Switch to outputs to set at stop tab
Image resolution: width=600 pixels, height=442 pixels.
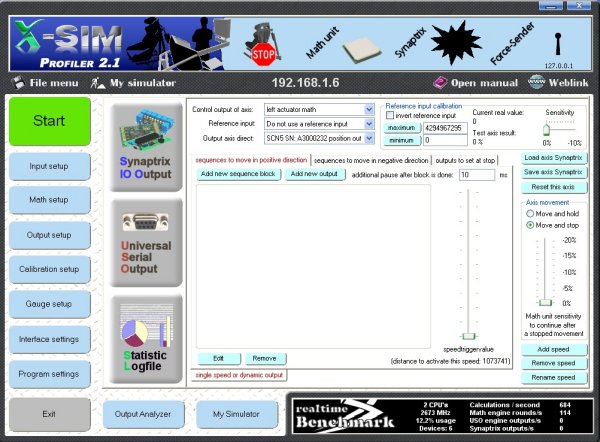tap(465, 160)
